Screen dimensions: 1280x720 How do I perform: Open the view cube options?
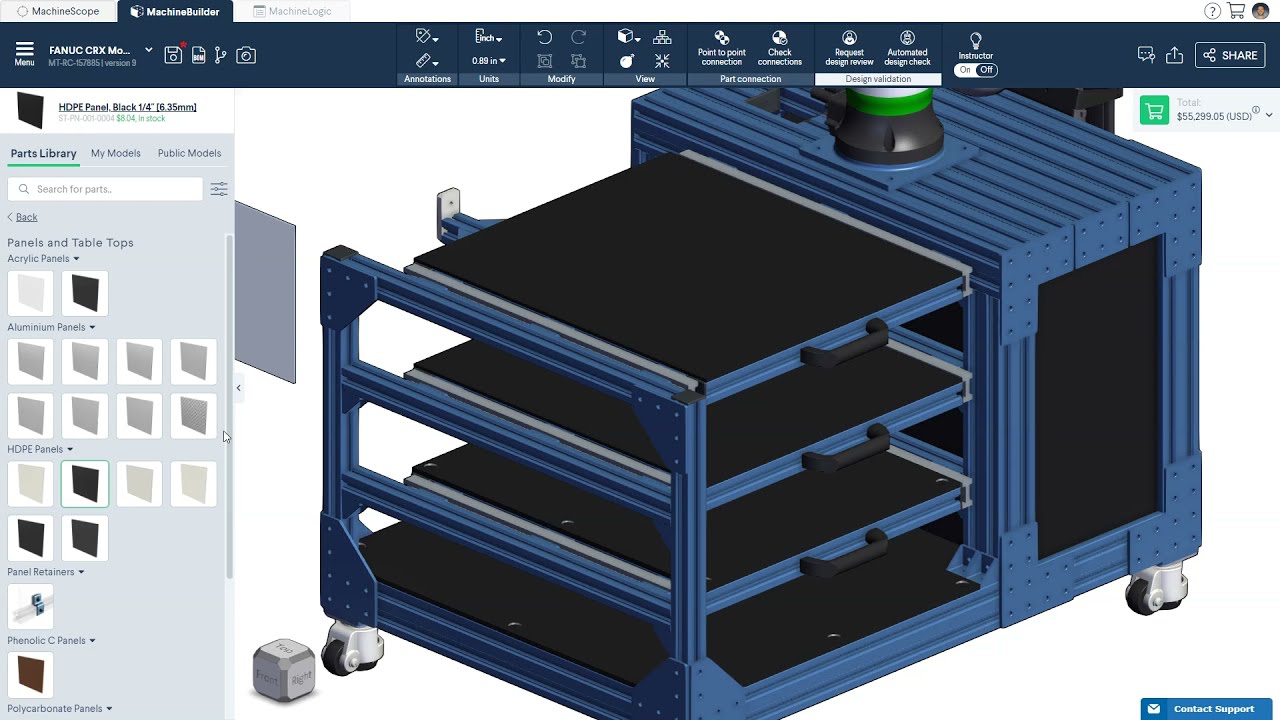(x=628, y=37)
